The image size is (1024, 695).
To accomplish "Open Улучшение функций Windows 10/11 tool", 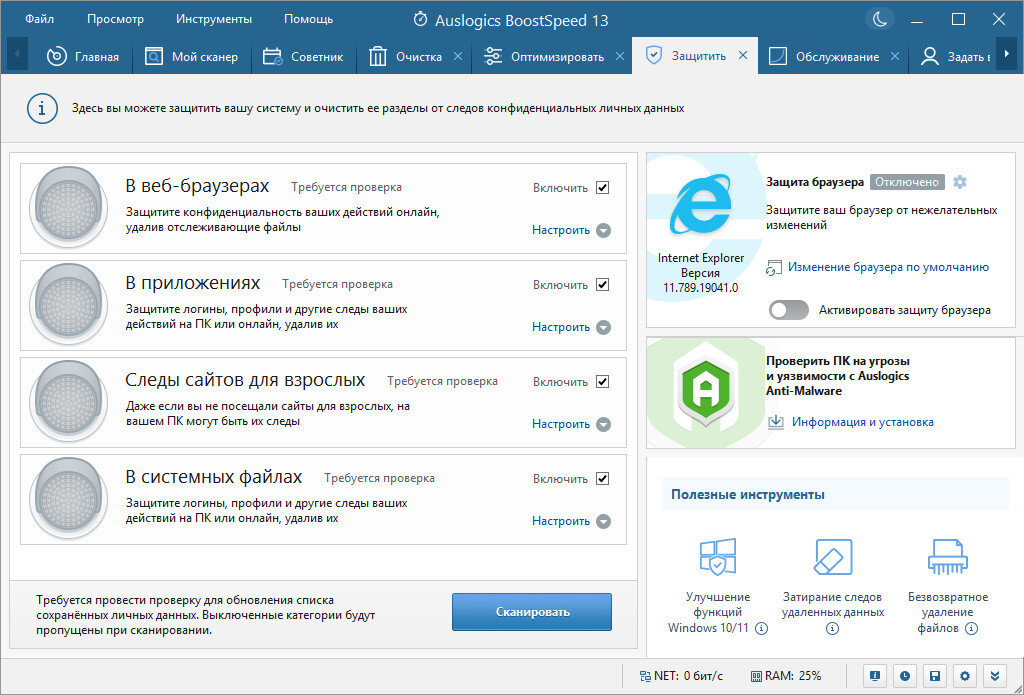I will pos(718,586).
